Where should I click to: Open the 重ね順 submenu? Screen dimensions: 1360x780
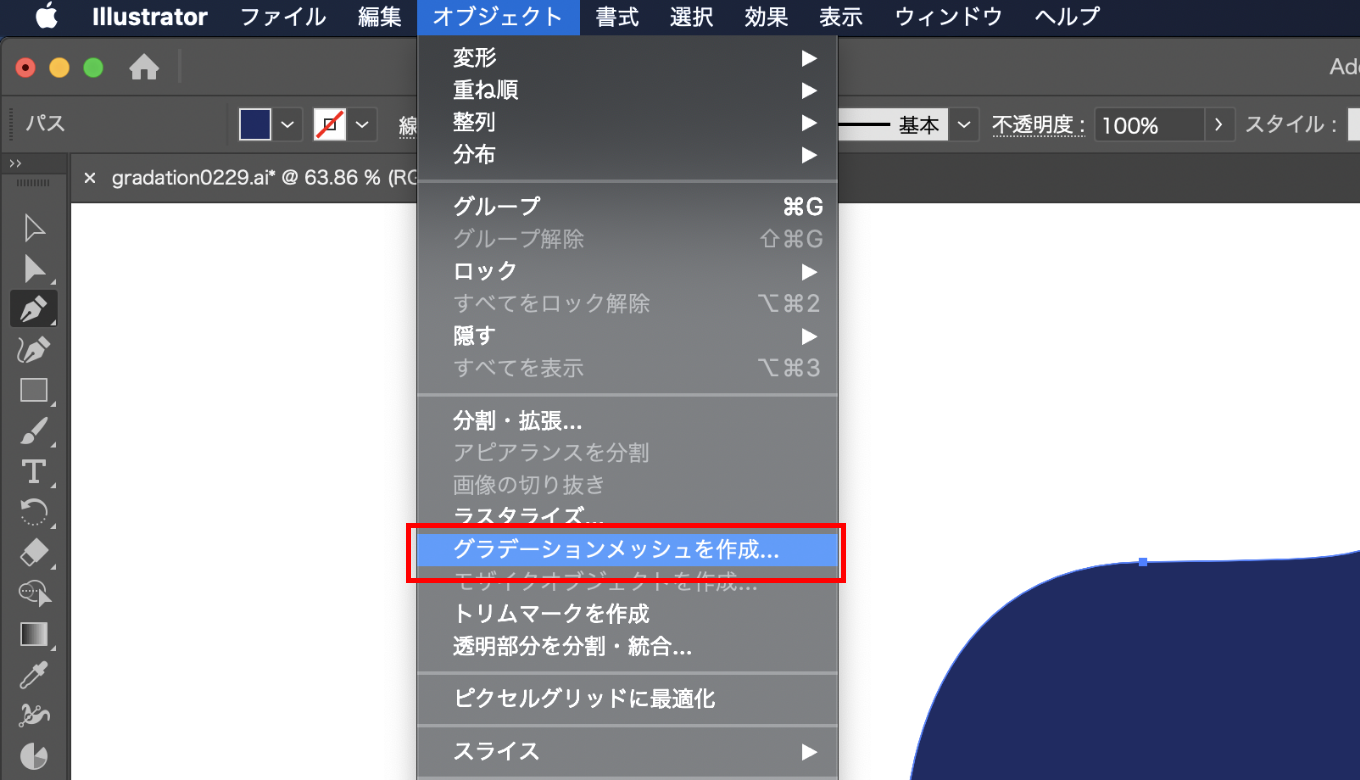point(627,90)
